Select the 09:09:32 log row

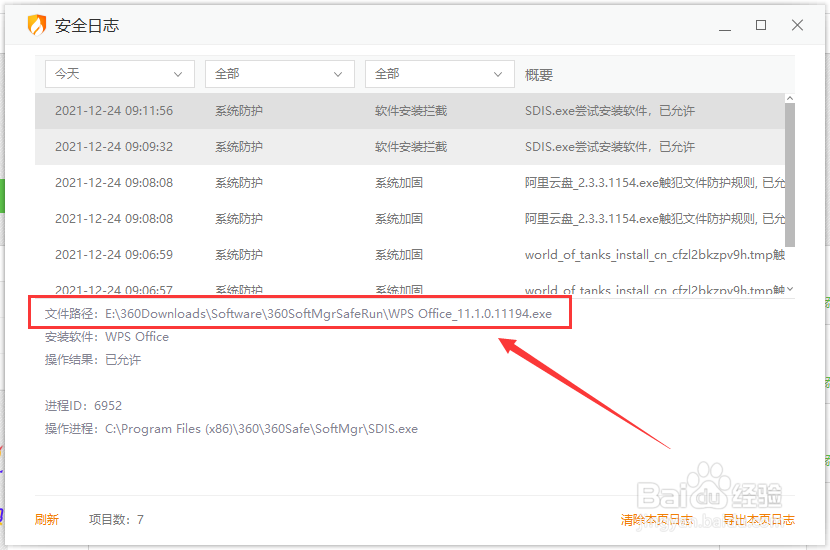tap(410, 147)
